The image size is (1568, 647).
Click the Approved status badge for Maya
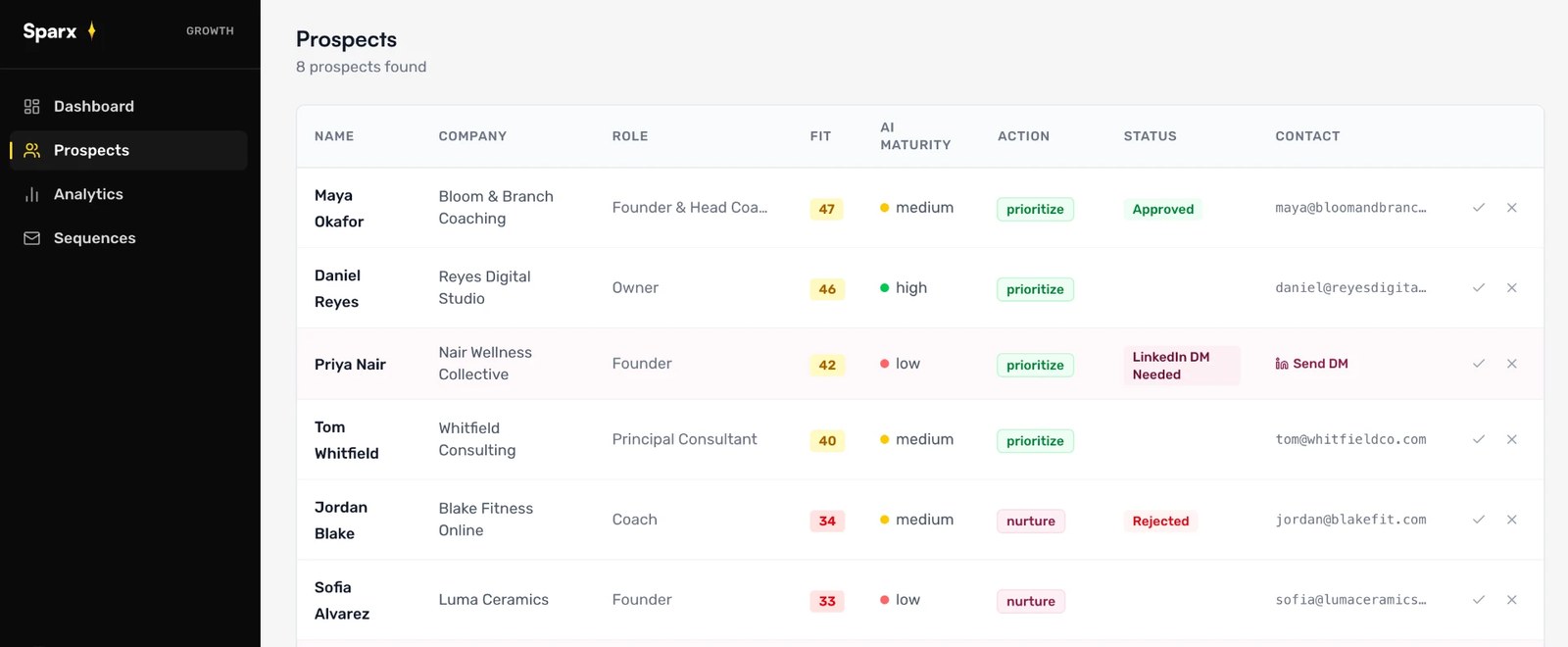(1163, 209)
